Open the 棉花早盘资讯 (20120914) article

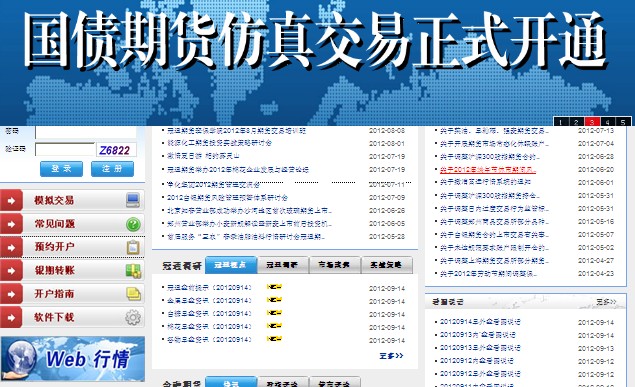[x=209, y=326]
